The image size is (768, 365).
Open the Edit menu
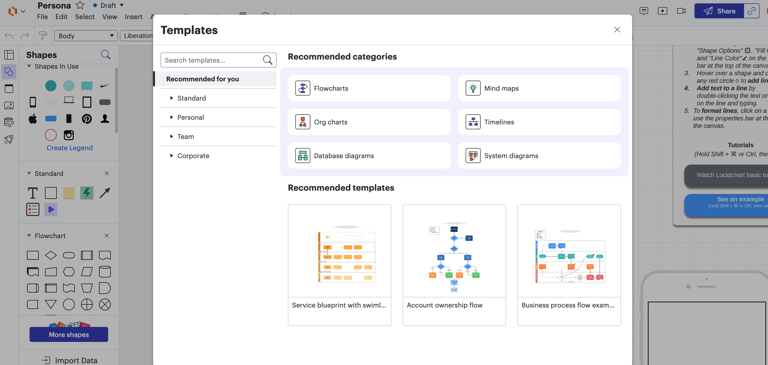[61, 17]
